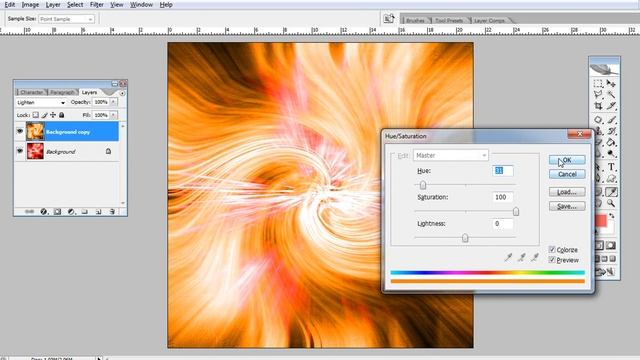
Task: Click the Hue slider handle
Action: [x=423, y=185]
